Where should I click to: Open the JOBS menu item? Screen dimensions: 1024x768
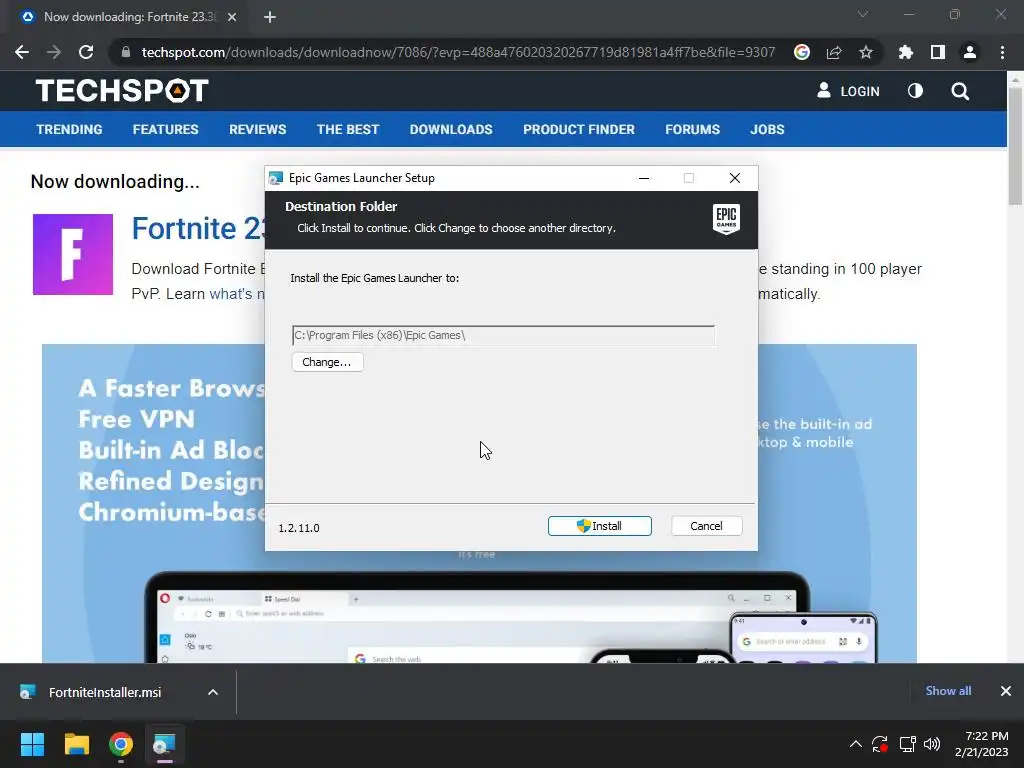767,129
